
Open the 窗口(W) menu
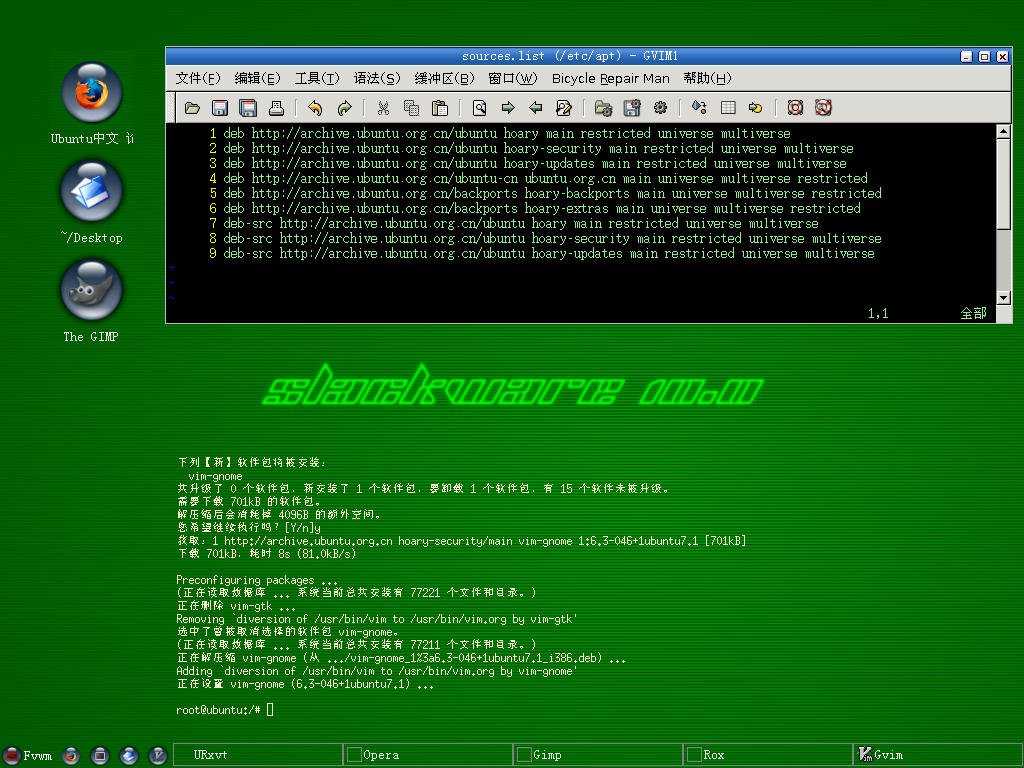coord(513,78)
